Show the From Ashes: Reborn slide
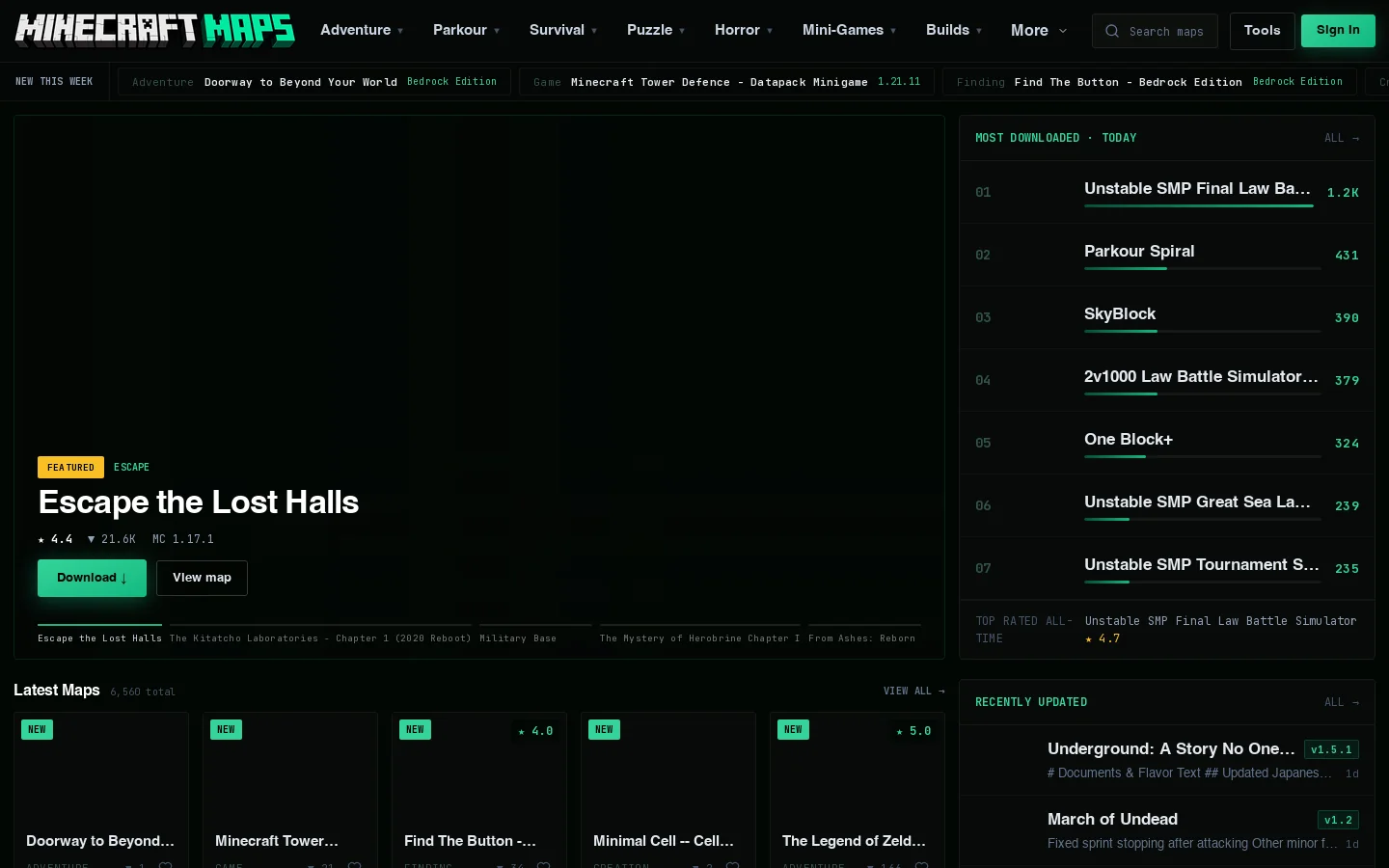Viewport: 1389px width, 868px height. (x=864, y=634)
